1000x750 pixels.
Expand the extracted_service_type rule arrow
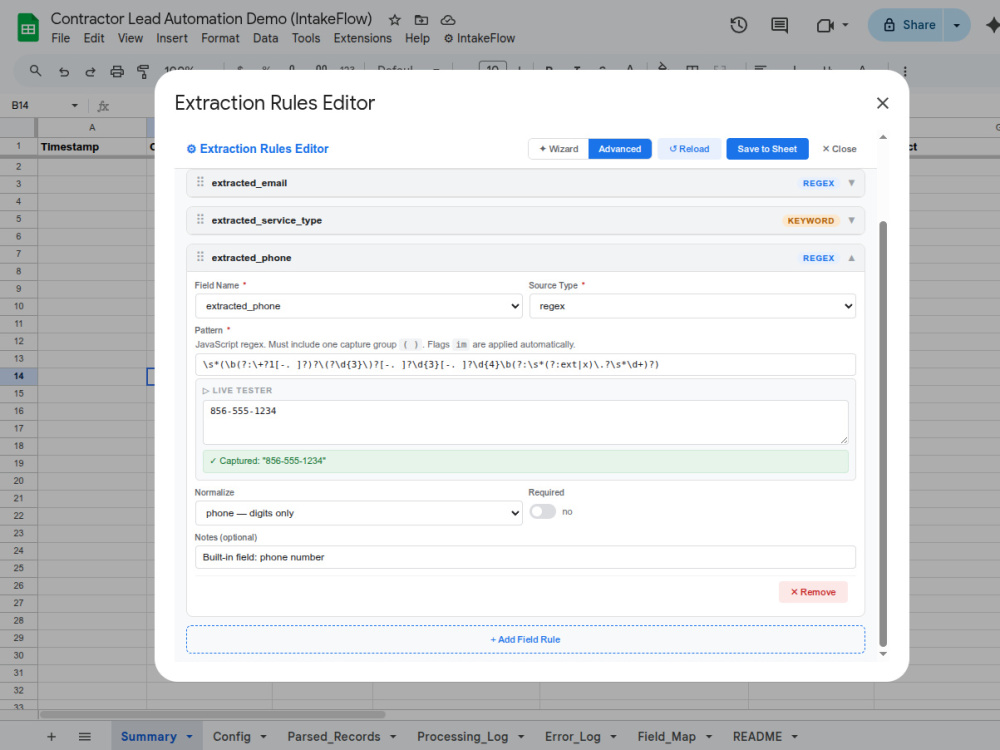(851, 221)
